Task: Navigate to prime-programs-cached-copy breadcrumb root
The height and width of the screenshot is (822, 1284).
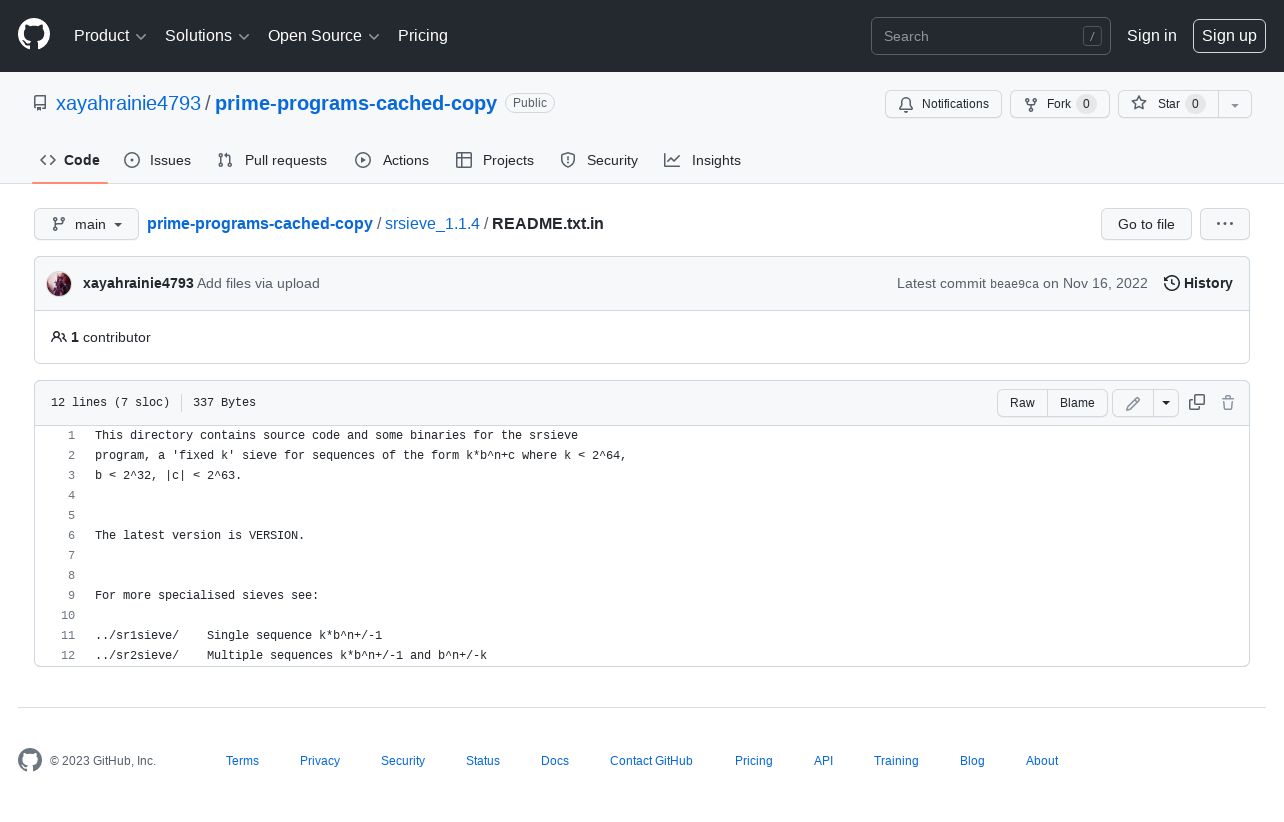Action: pyautogui.click(x=260, y=224)
